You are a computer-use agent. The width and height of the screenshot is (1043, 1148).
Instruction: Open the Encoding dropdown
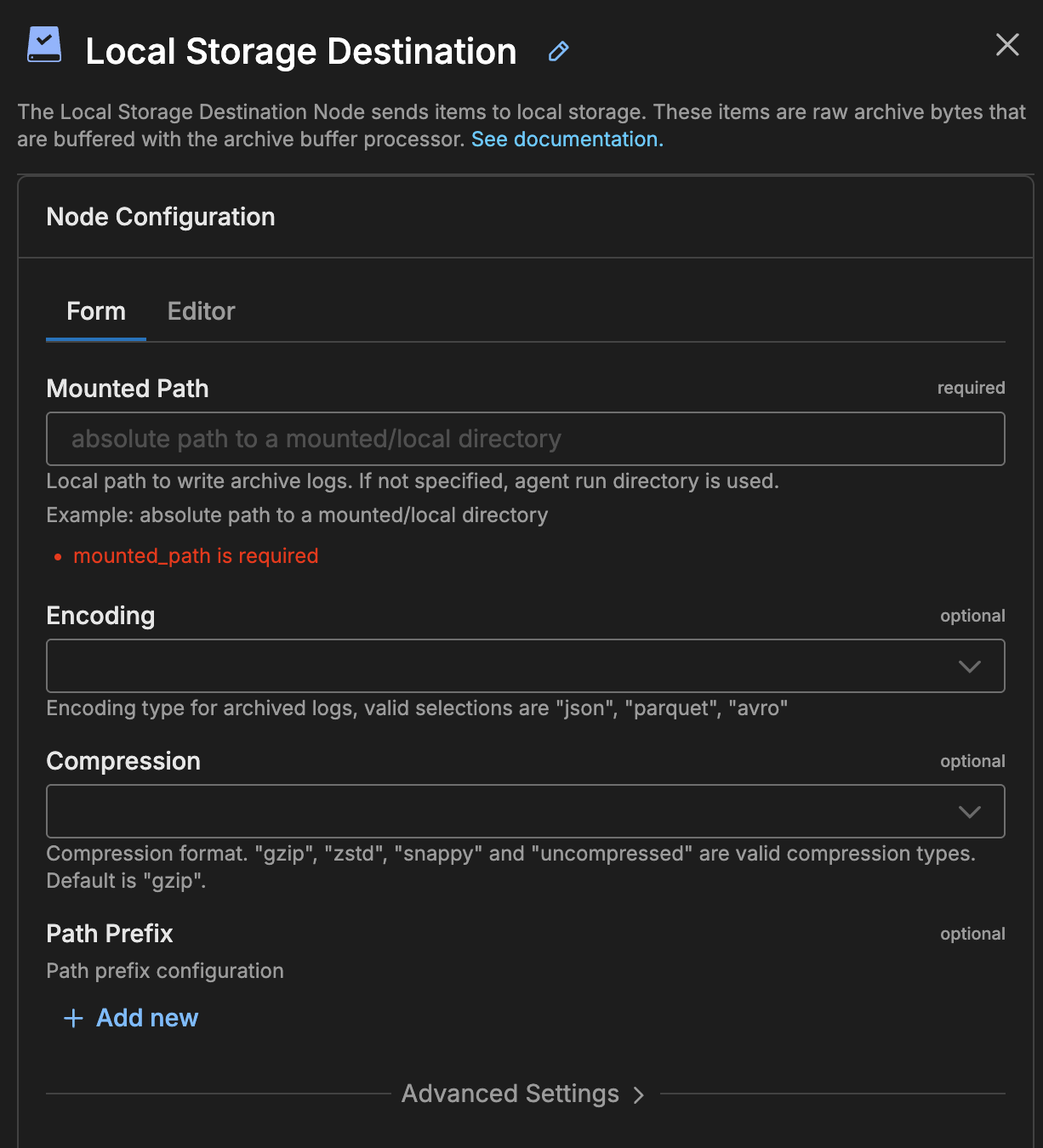[x=502, y=666]
